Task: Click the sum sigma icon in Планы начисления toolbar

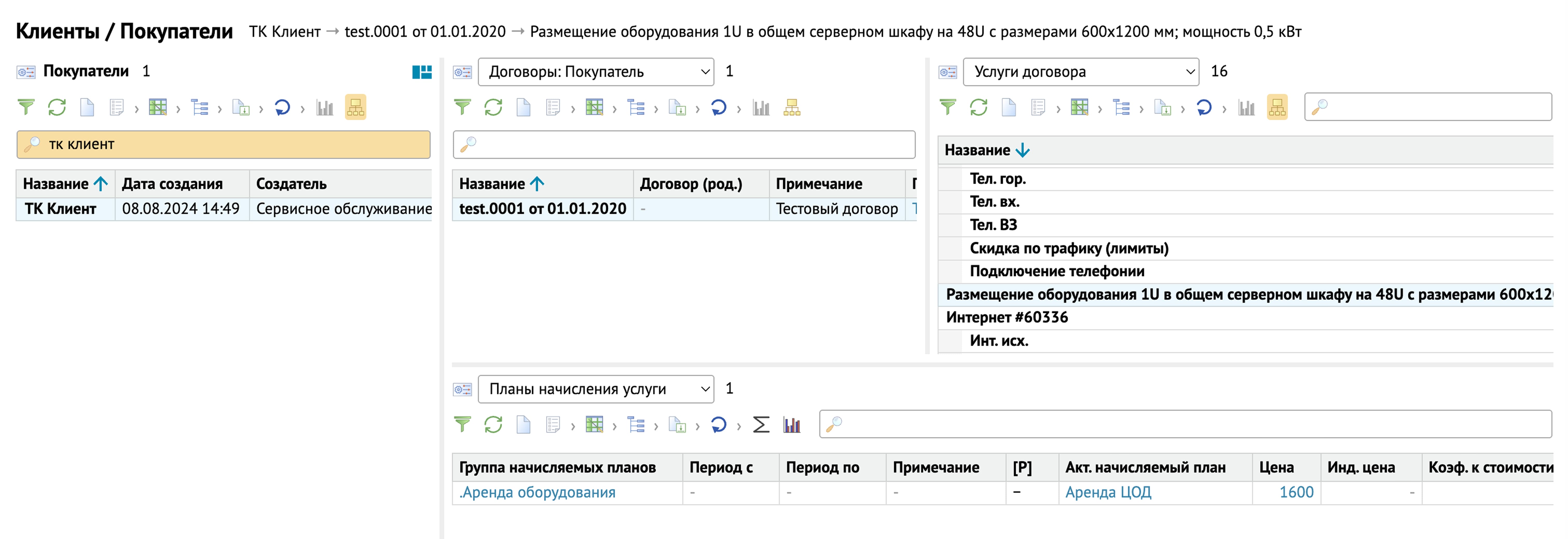Action: [x=761, y=425]
